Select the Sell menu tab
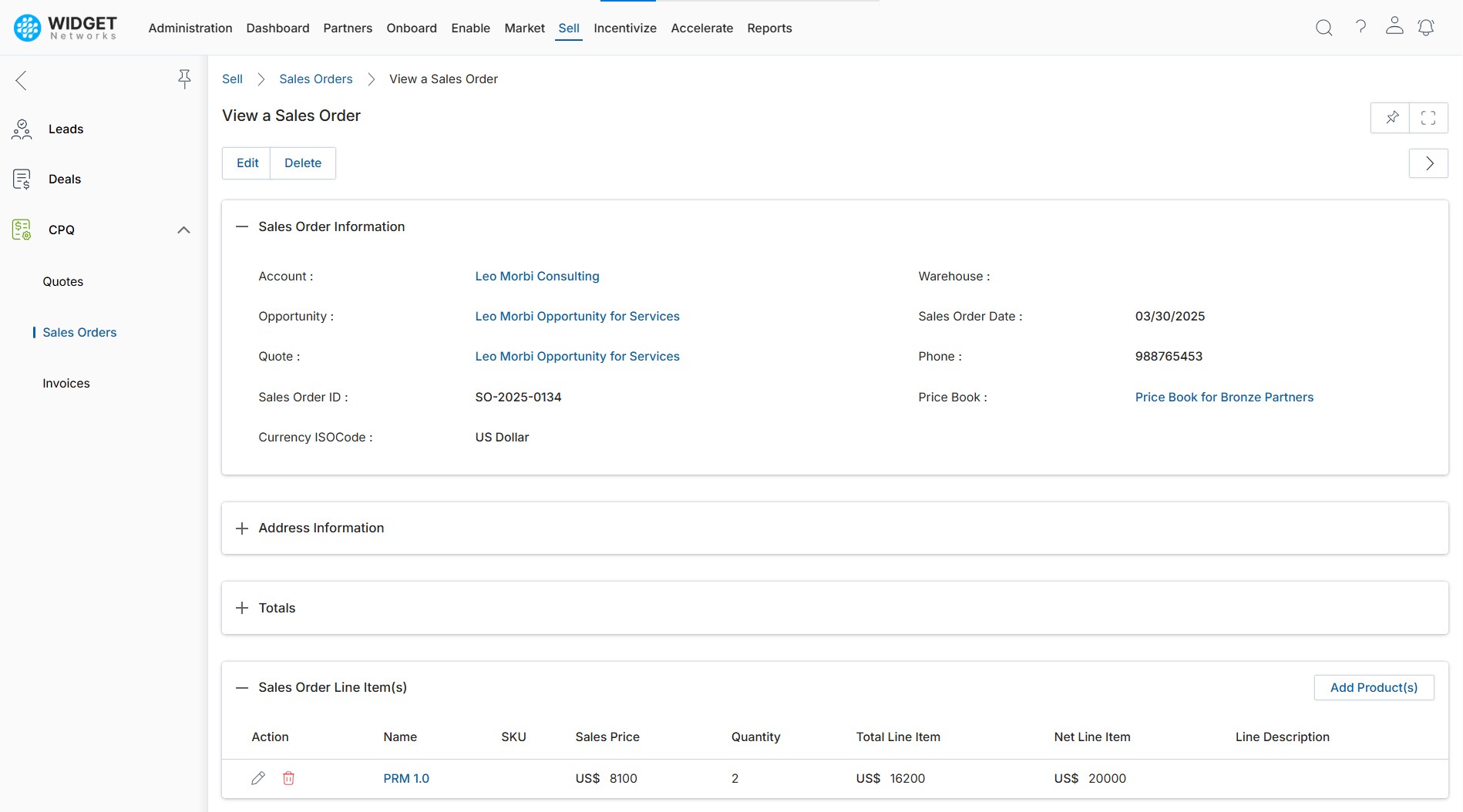This screenshot has height=812, width=1463. coord(569,28)
